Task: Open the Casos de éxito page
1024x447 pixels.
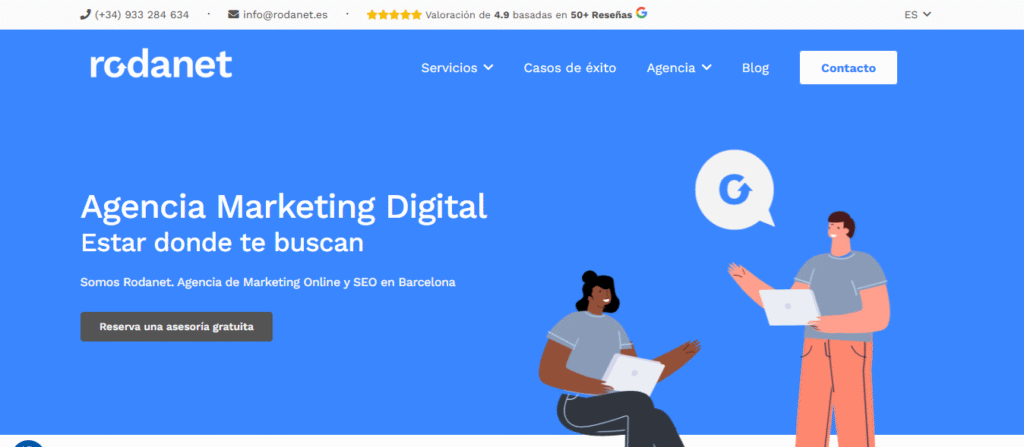Action: coord(569,68)
